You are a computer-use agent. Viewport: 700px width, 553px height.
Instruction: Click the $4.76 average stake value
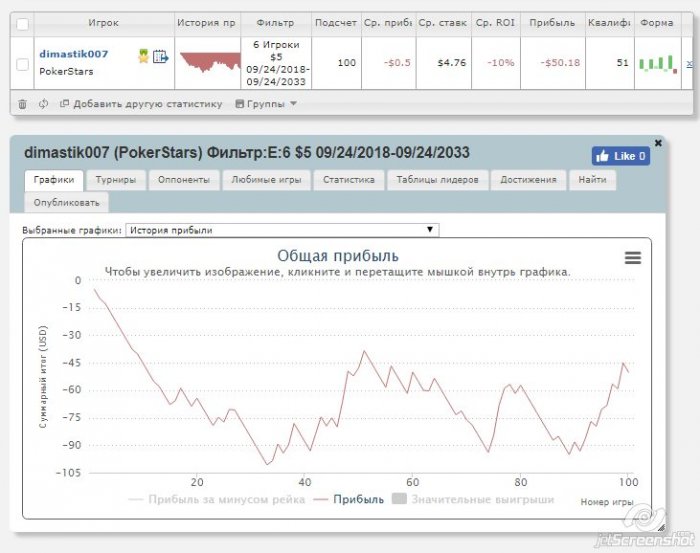pos(452,63)
